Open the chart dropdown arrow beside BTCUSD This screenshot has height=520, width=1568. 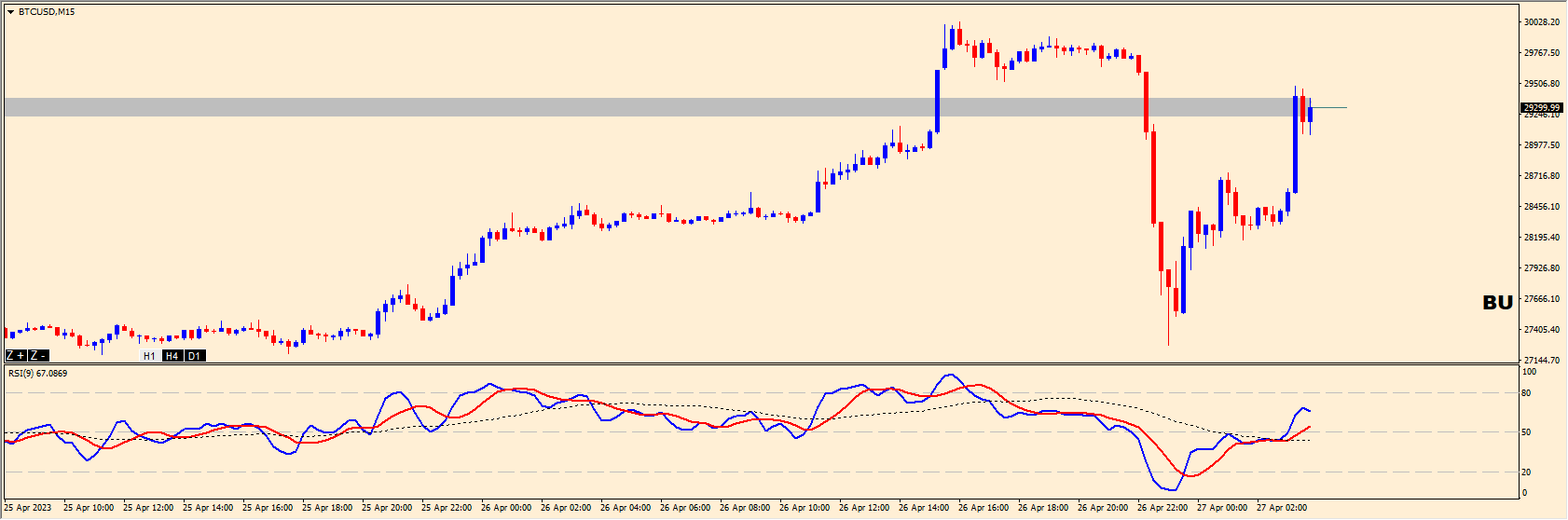tap(10, 12)
